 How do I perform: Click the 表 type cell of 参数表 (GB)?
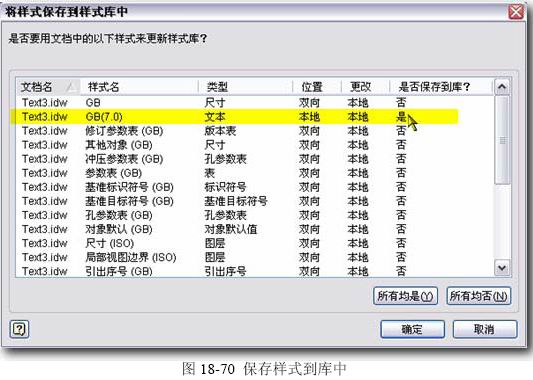click(x=210, y=173)
